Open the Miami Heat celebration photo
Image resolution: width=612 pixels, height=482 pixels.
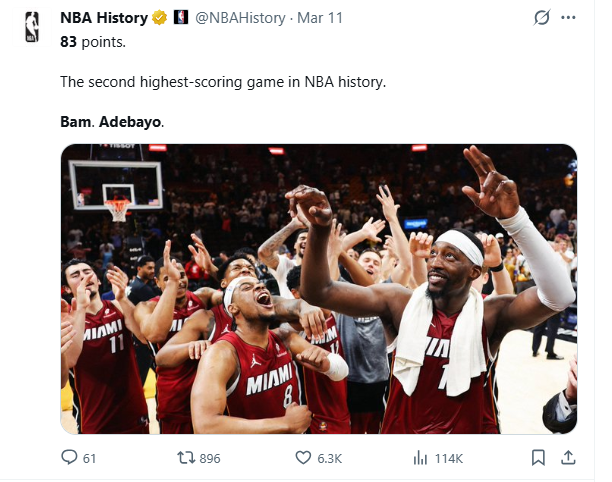318,289
